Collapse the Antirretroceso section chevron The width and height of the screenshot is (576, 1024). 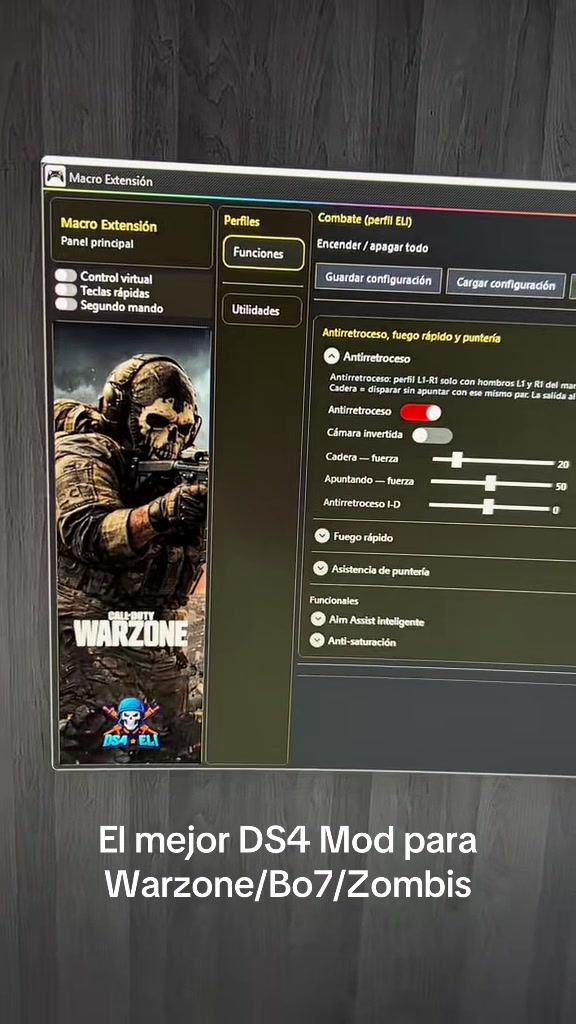332,356
